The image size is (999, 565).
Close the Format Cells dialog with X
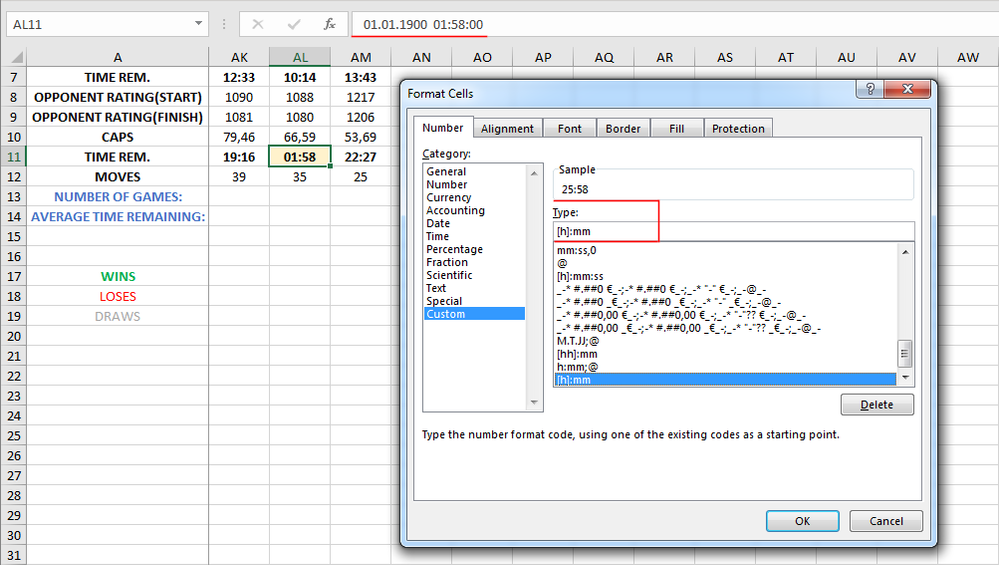pos(908,89)
